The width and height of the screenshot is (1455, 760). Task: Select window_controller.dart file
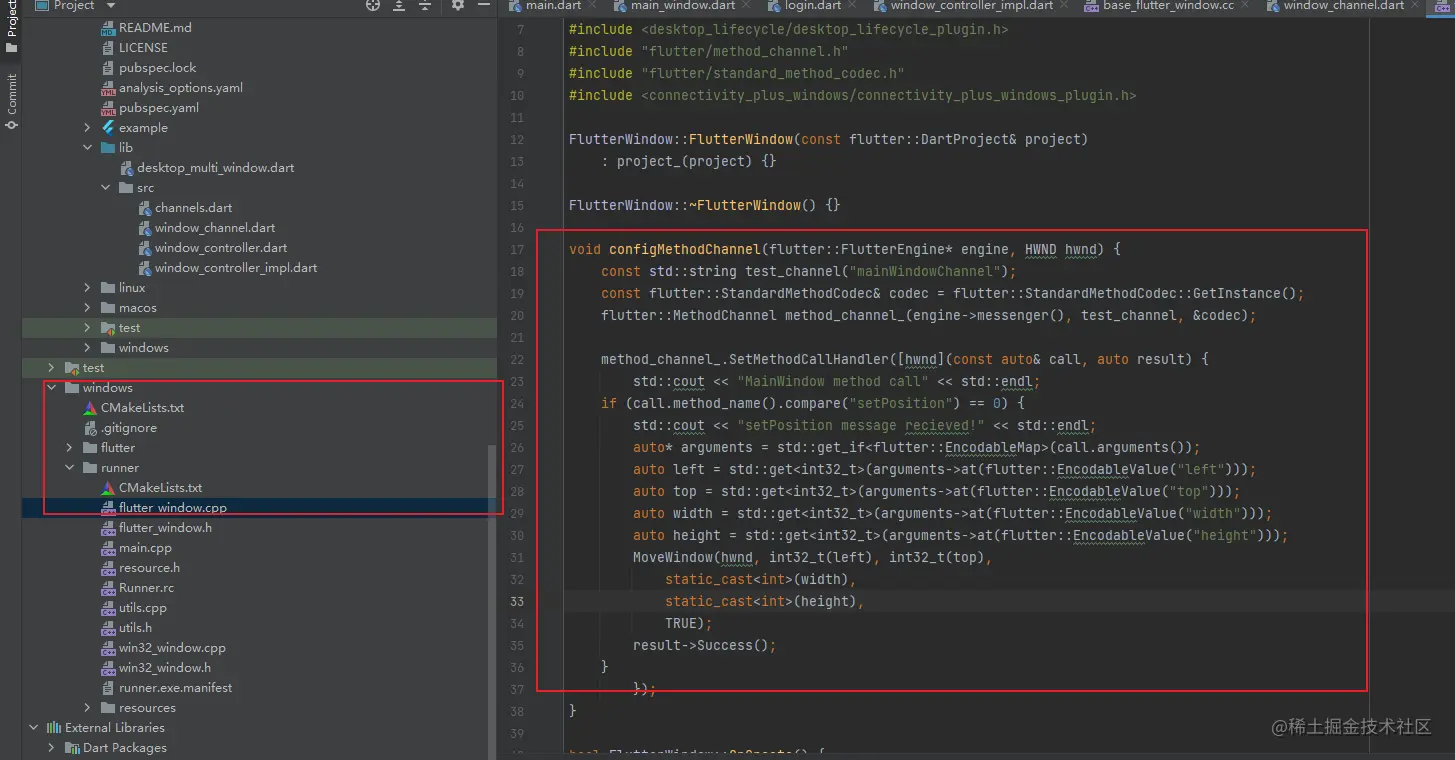[x=221, y=248]
